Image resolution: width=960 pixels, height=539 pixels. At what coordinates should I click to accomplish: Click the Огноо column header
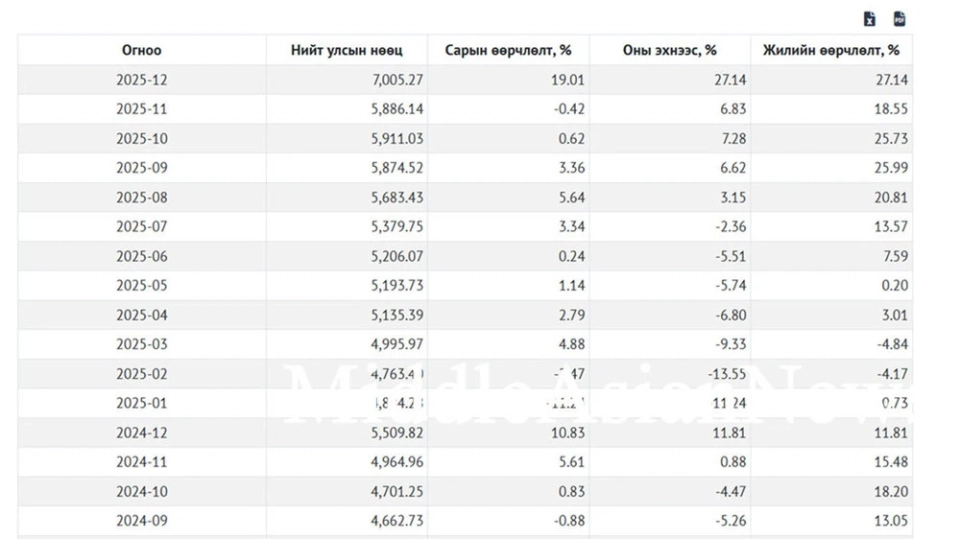[x=141, y=50]
